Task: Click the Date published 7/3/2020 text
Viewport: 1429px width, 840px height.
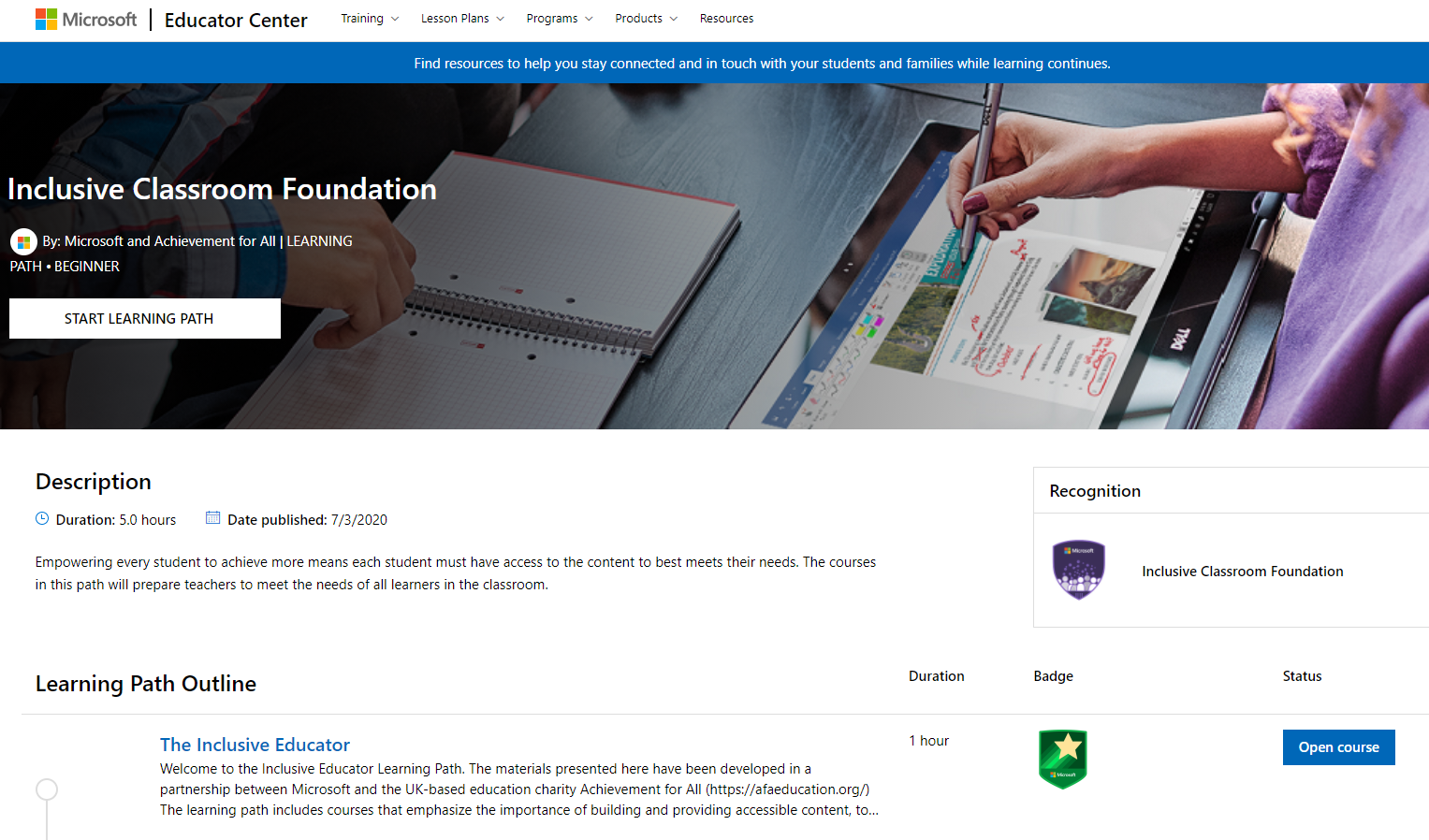Action: (x=307, y=520)
